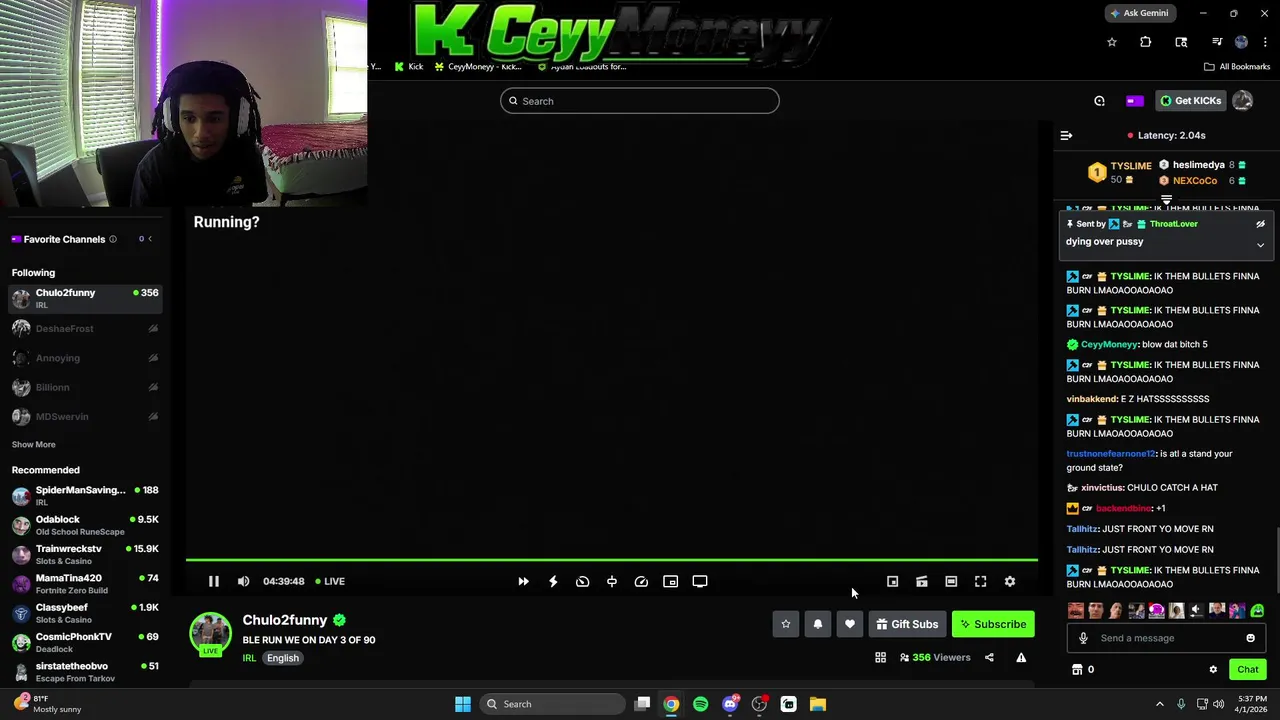Open the user profile avatar menu
Image resolution: width=1280 pixels, height=720 pixels.
(1242, 101)
